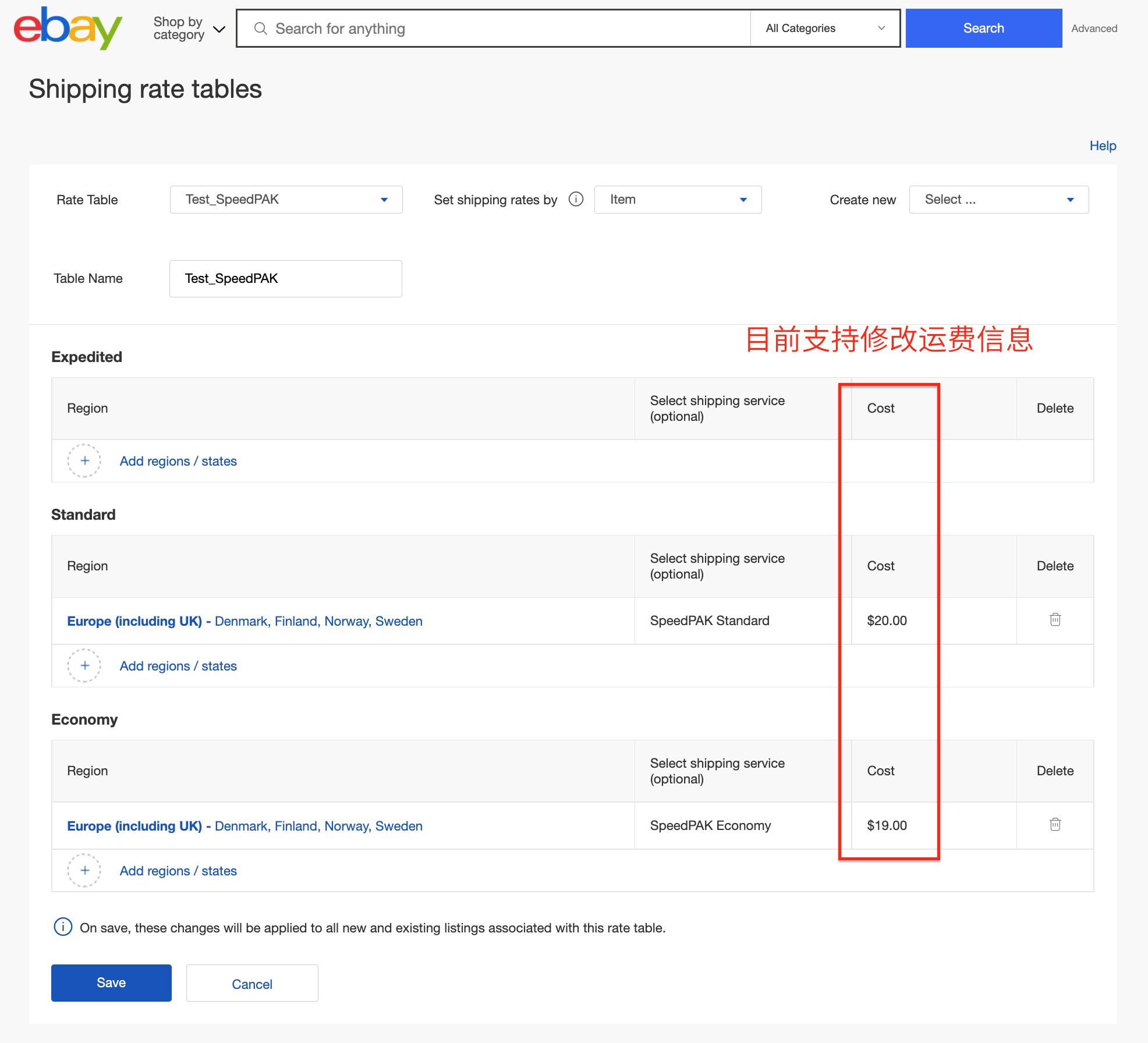The height and width of the screenshot is (1043, 1148).
Task: Click the $19.00 cost value
Action: click(887, 825)
